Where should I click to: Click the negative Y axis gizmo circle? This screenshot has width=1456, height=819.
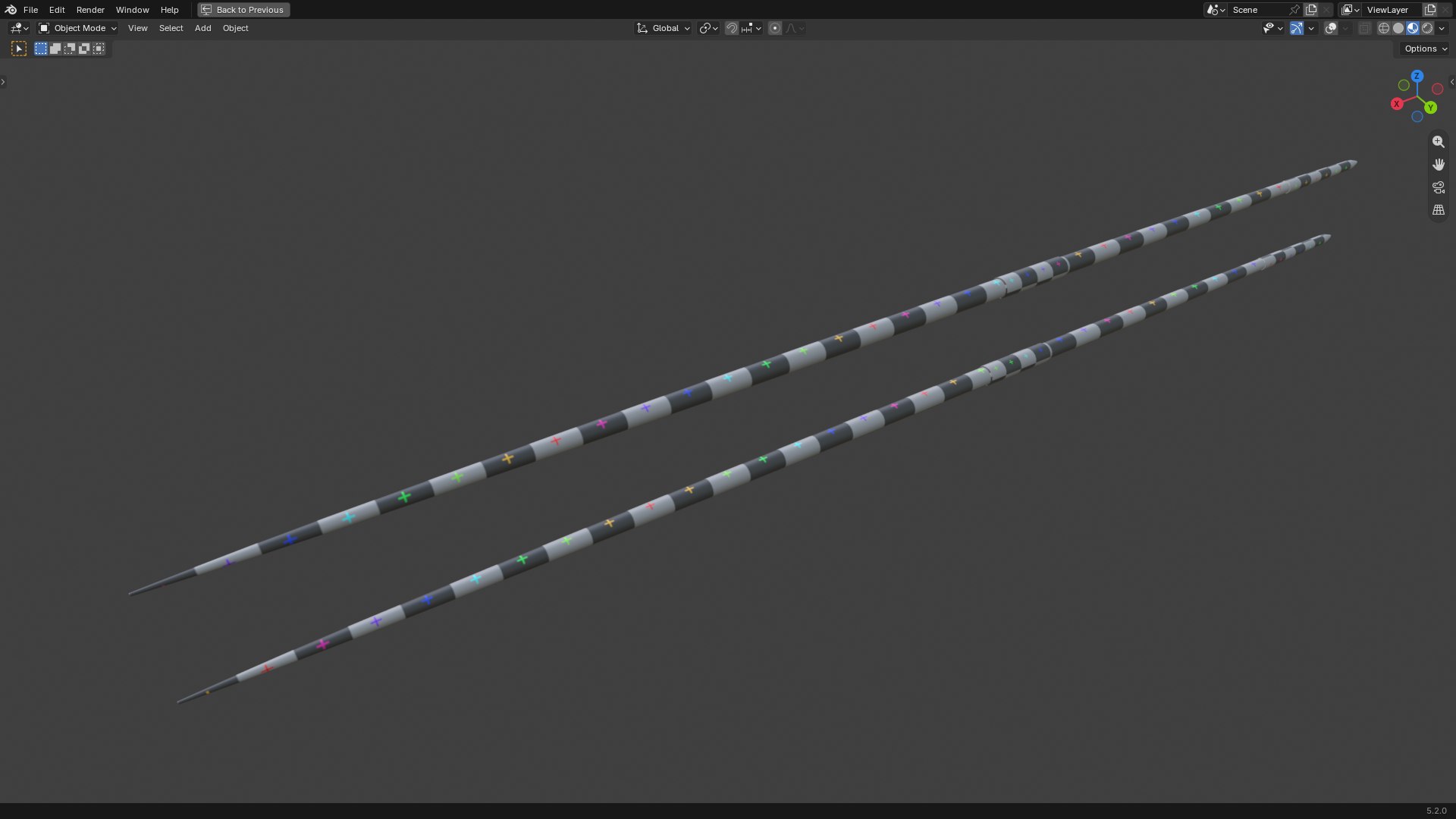[x=1404, y=86]
